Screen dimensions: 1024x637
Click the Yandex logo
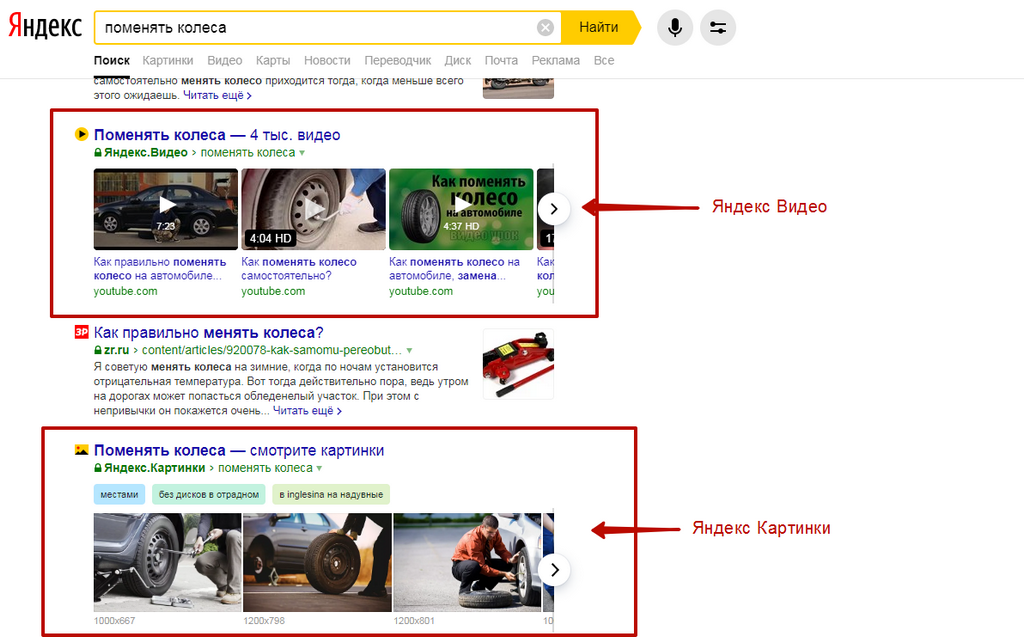(44, 27)
